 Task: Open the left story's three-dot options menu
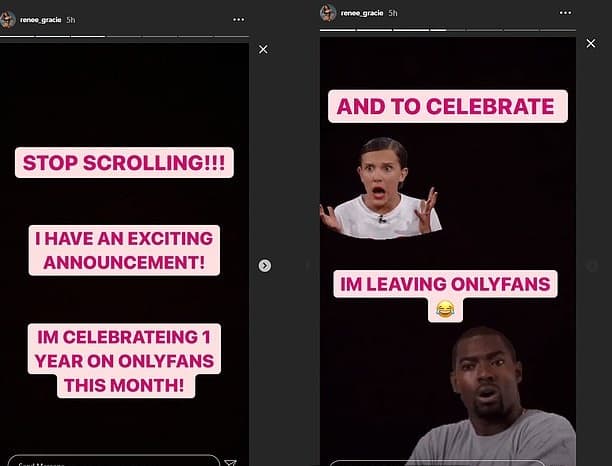(238, 20)
